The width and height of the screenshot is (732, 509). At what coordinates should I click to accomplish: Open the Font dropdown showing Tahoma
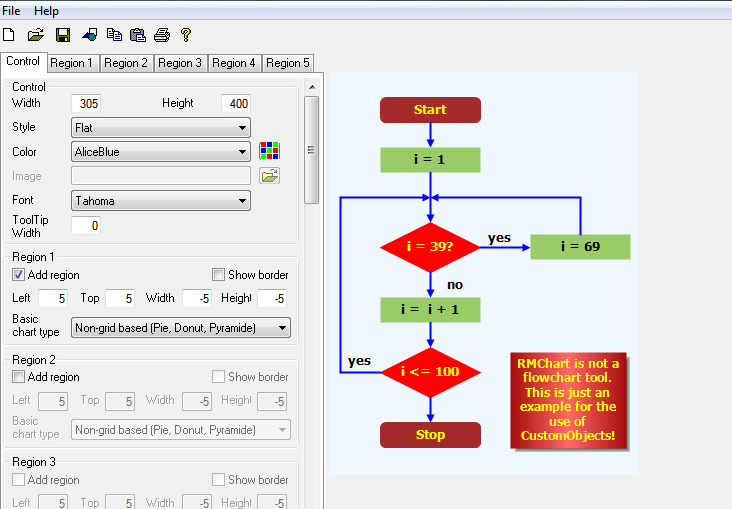pos(161,201)
